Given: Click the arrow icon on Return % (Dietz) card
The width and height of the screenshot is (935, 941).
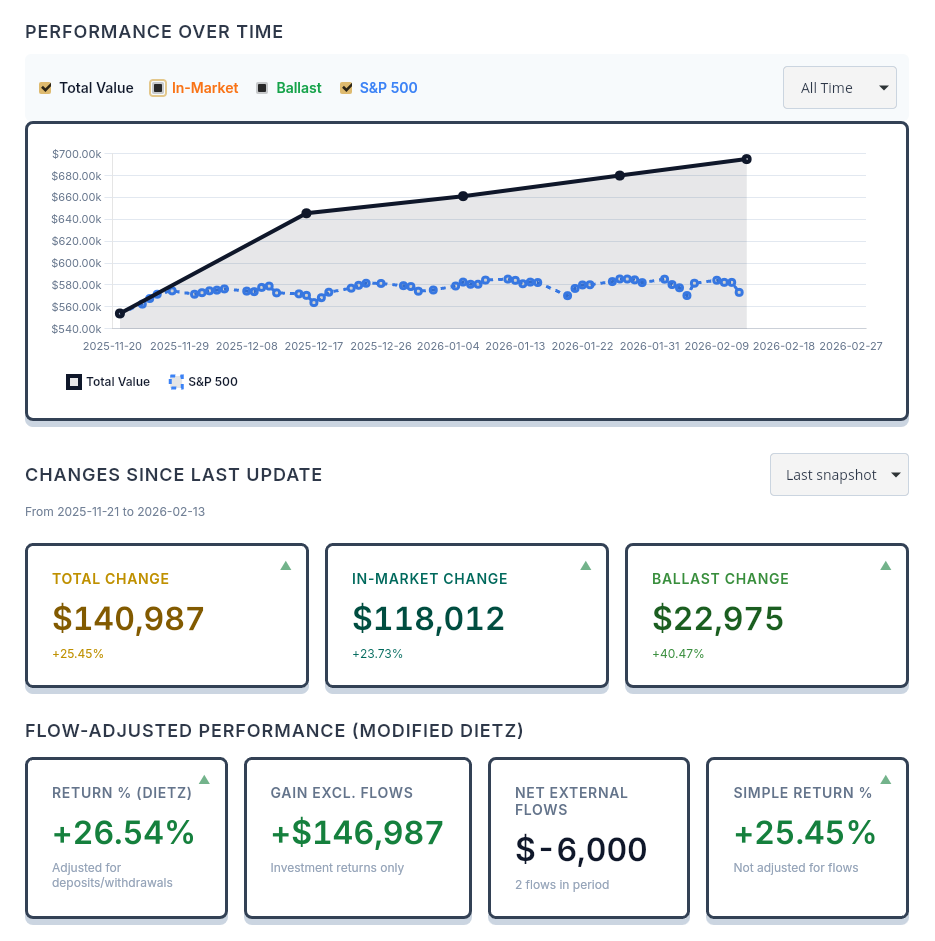Looking at the screenshot, I should coord(206,779).
